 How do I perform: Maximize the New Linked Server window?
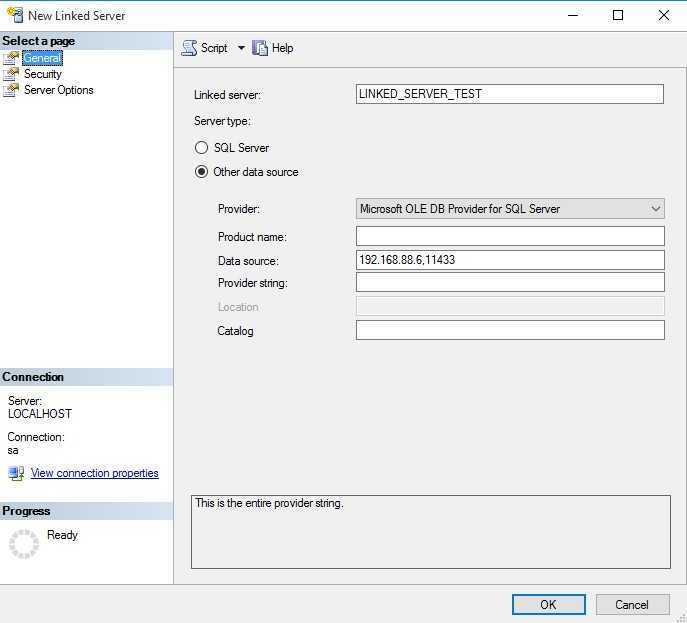[618, 15]
